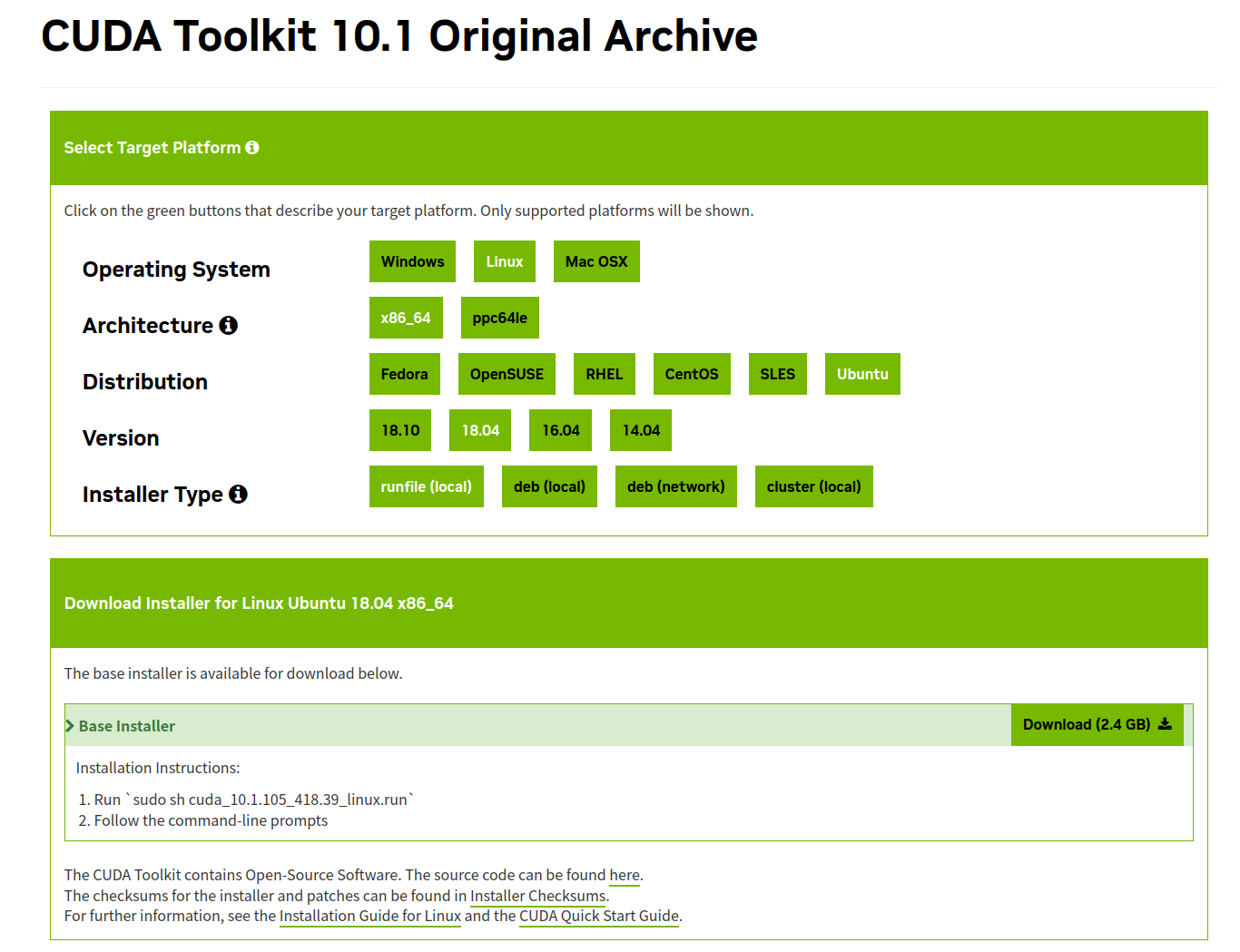Choose cluster (local) installer type

point(814,486)
